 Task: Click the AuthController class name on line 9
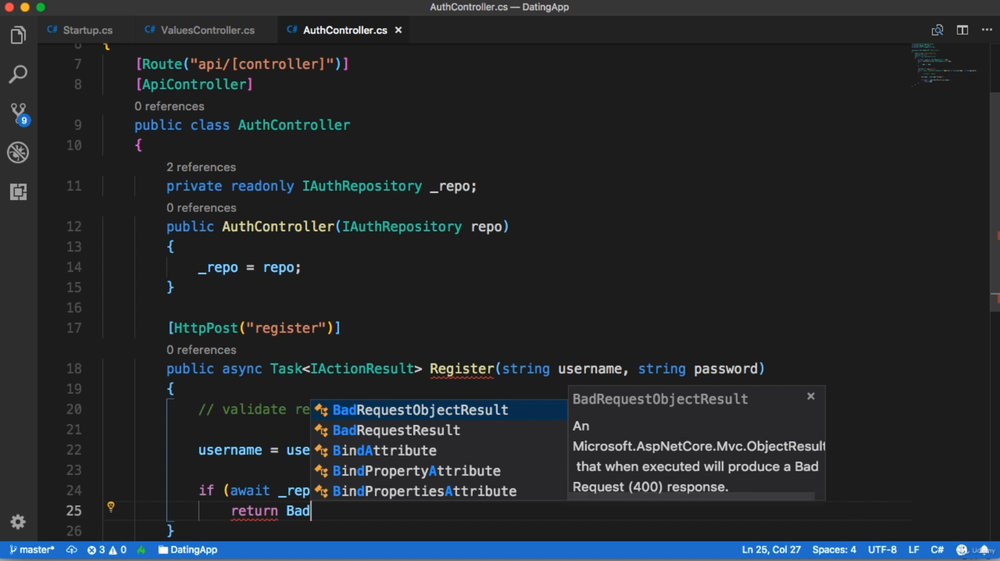294,126
